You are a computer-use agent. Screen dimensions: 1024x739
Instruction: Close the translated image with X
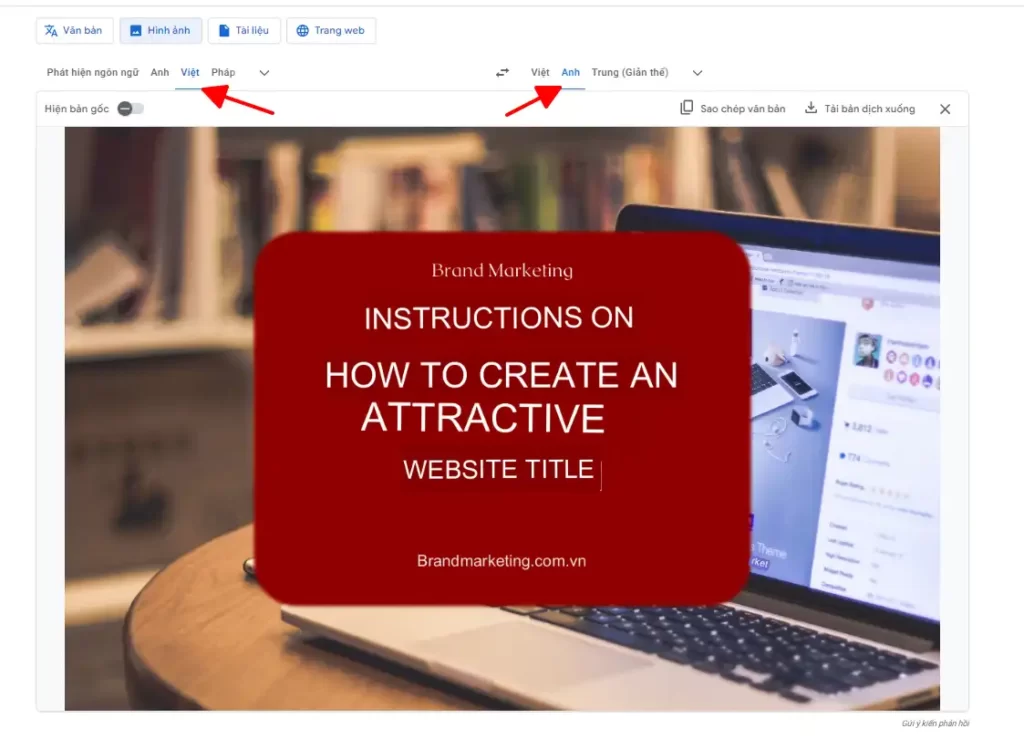pos(945,109)
